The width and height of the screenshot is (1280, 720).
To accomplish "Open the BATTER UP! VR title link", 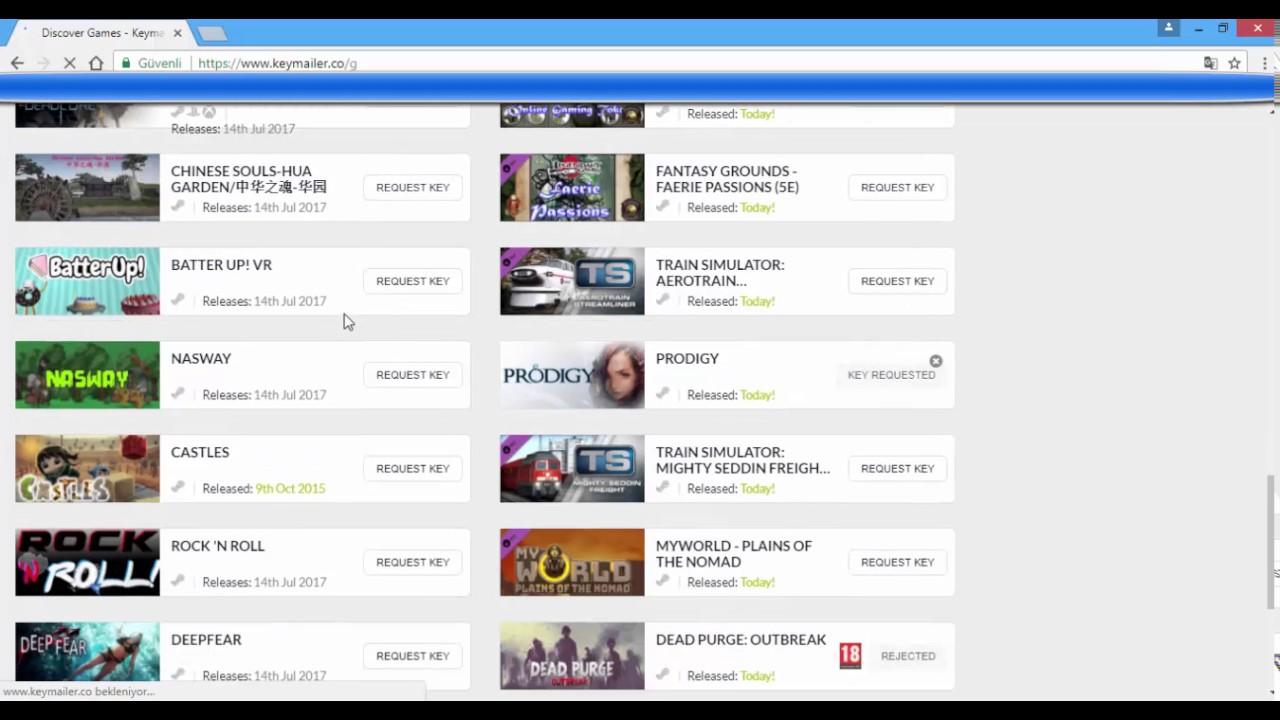I will pos(221,265).
